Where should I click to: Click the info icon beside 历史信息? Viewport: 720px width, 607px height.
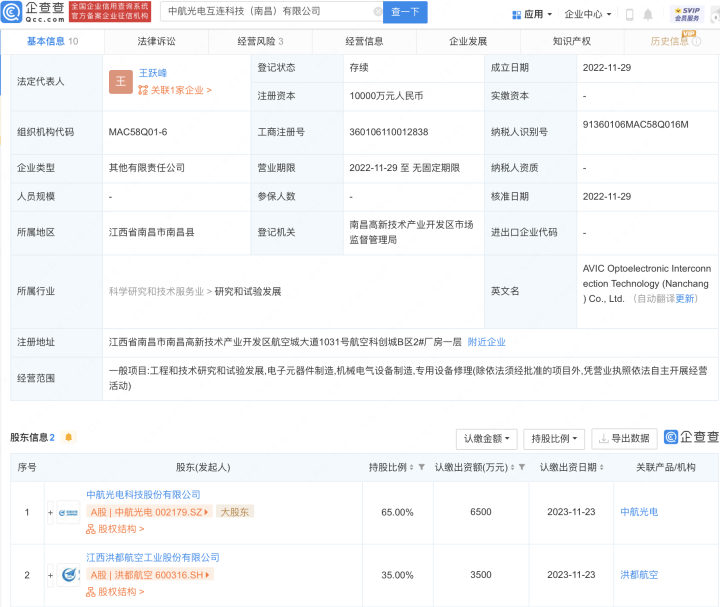coord(697,41)
